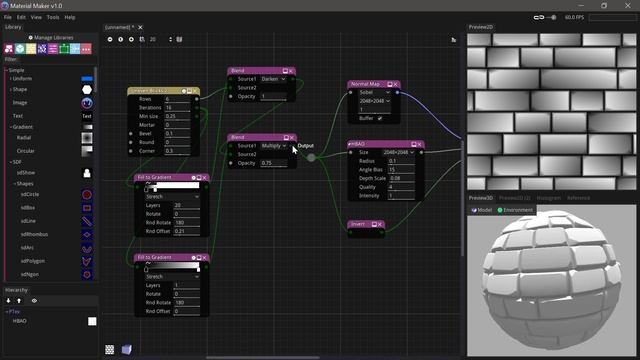Open the View menu
Image resolution: width=640 pixels, height=360 pixels.
tap(36, 18)
